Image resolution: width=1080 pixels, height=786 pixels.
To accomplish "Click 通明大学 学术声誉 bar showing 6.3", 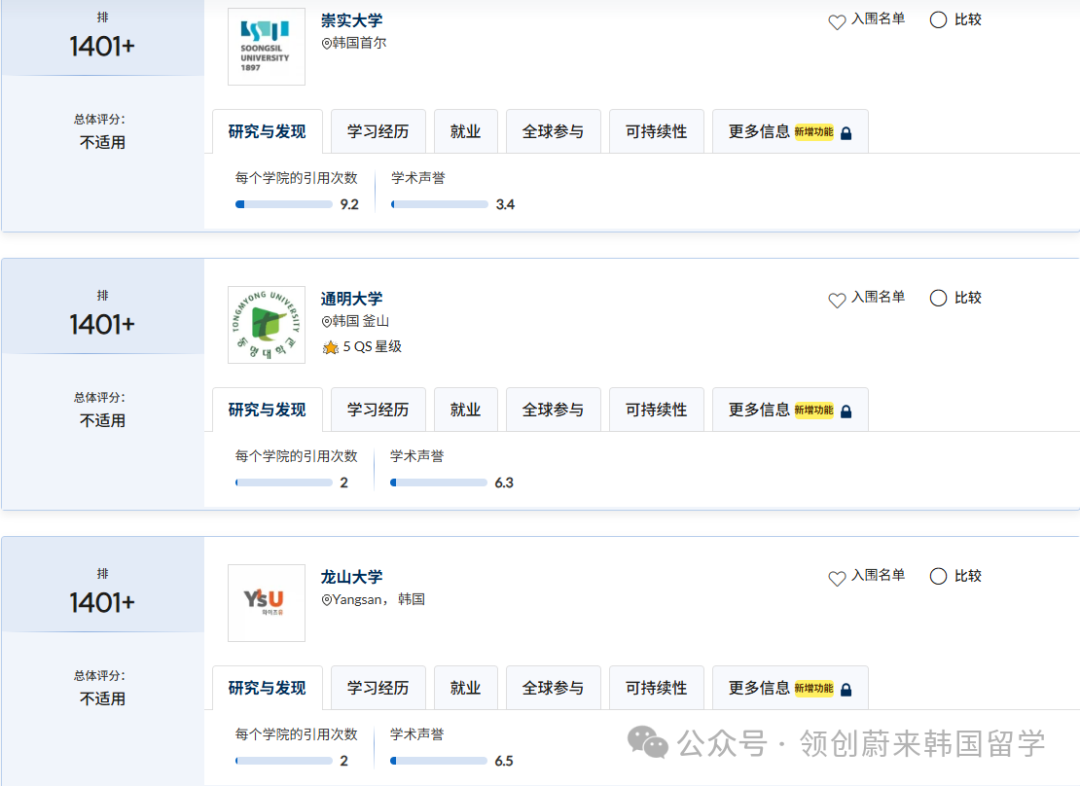I will click(439, 483).
